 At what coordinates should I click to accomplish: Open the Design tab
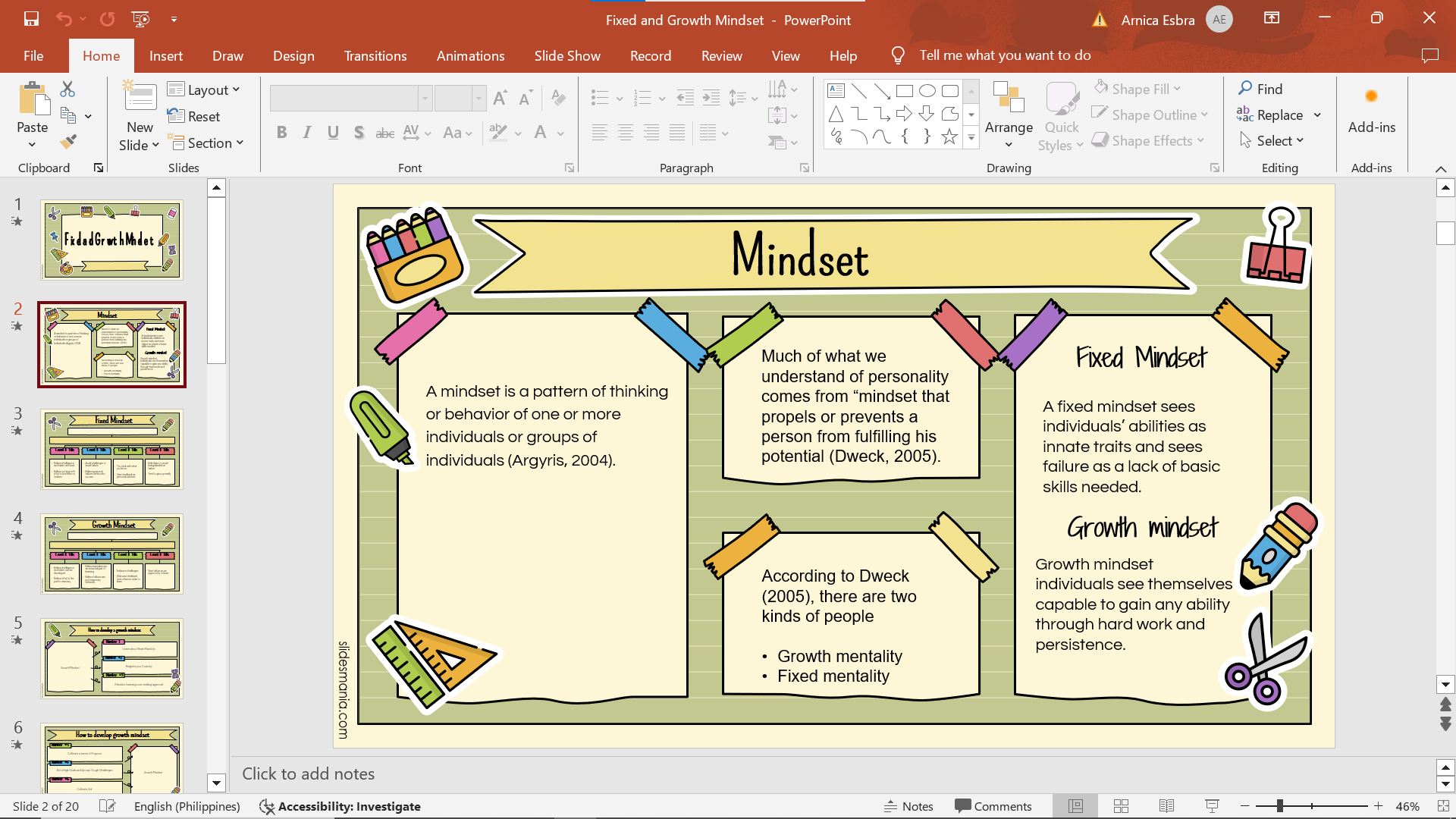pos(293,56)
